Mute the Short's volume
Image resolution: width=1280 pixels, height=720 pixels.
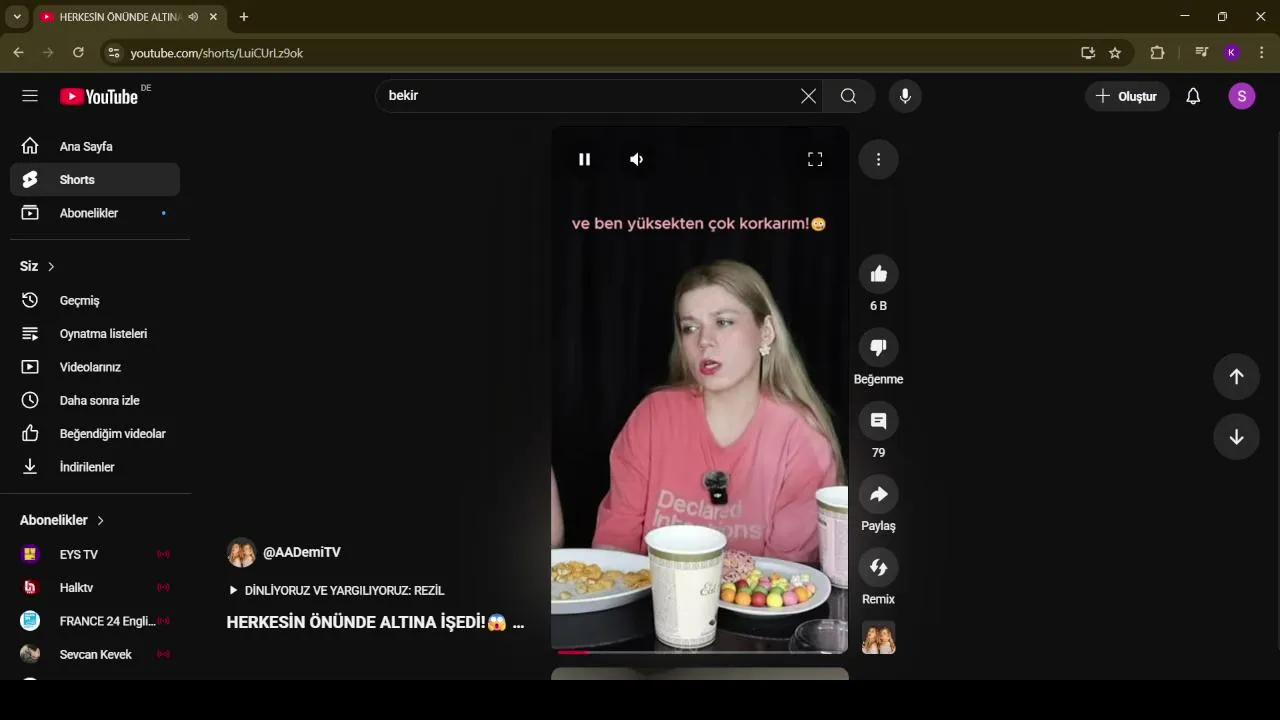pyautogui.click(x=636, y=159)
